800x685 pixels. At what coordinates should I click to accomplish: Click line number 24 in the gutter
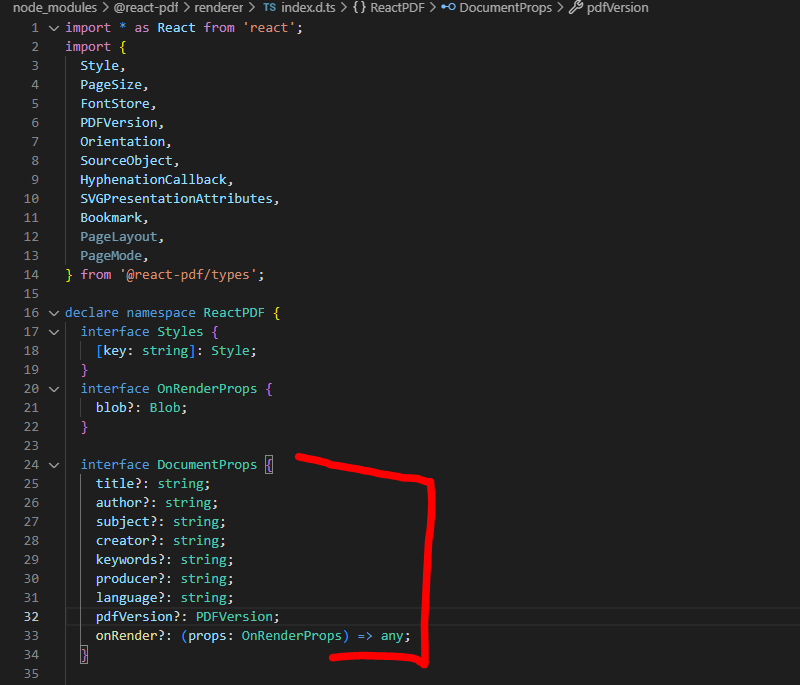(x=32, y=464)
